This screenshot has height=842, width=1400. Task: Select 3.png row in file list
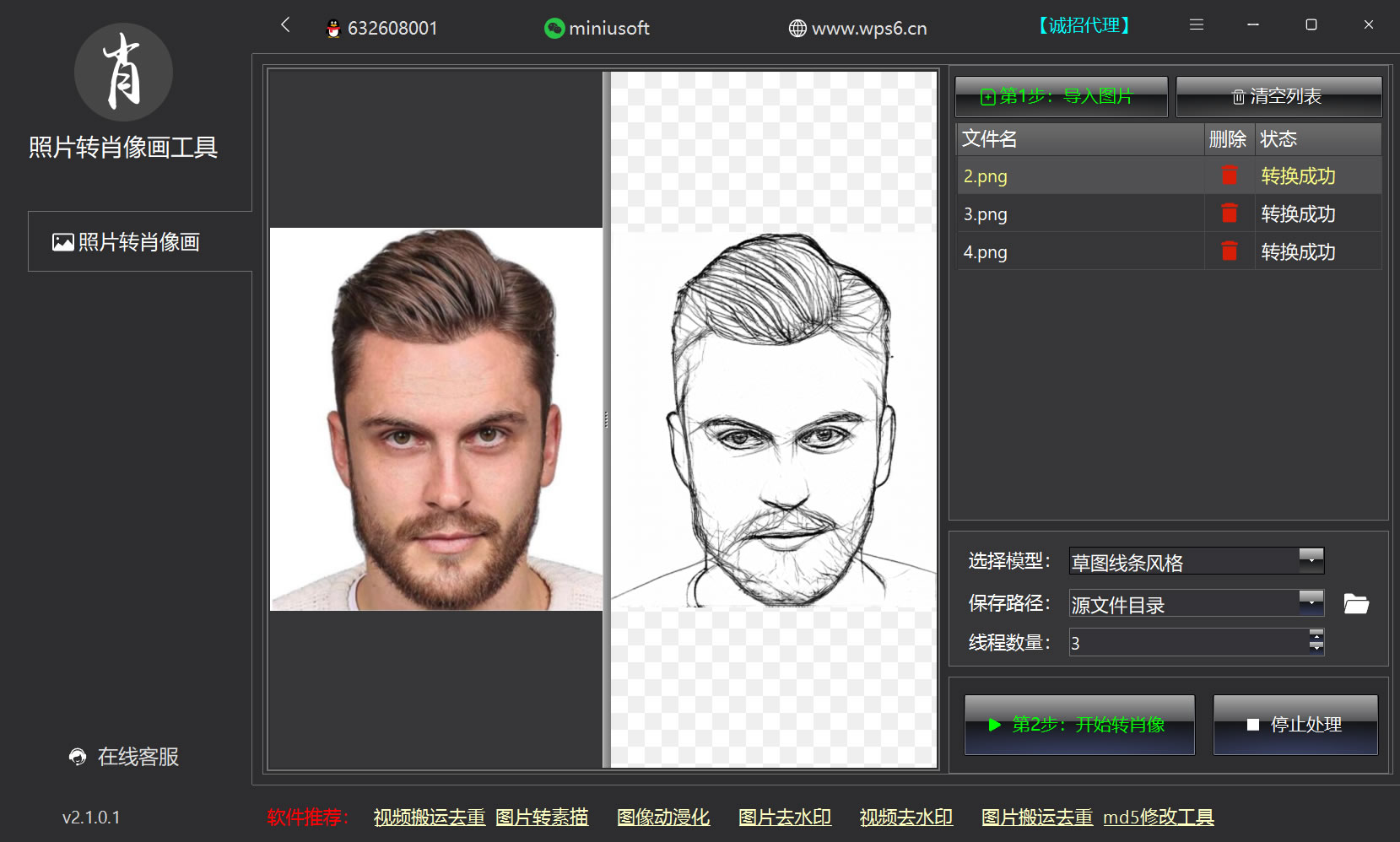pos(1080,214)
